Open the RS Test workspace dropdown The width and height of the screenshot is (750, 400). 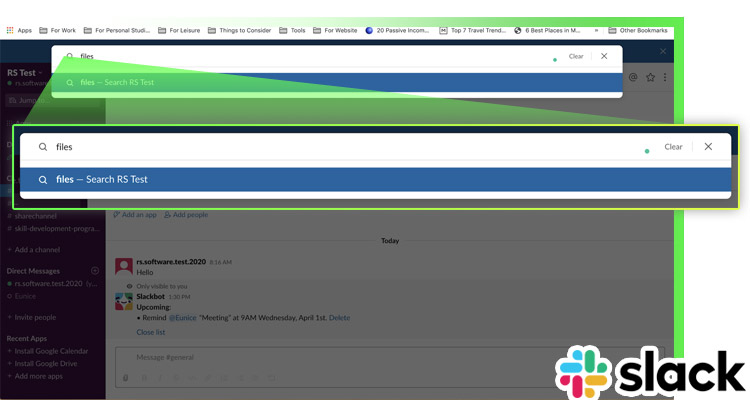coord(24,73)
